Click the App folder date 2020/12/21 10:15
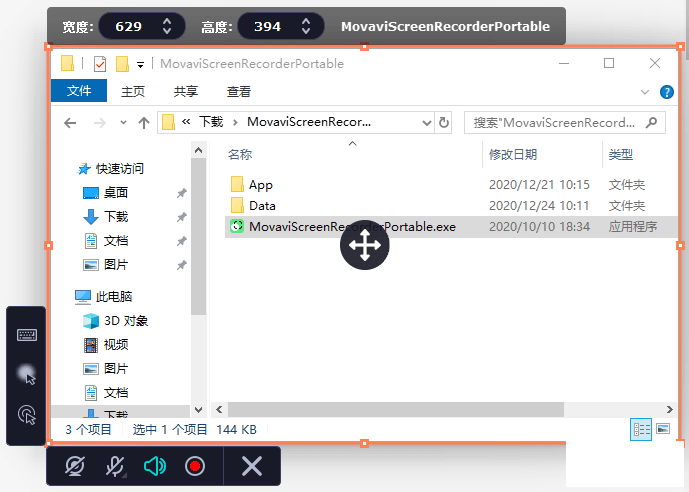689x492 pixels. coord(539,184)
